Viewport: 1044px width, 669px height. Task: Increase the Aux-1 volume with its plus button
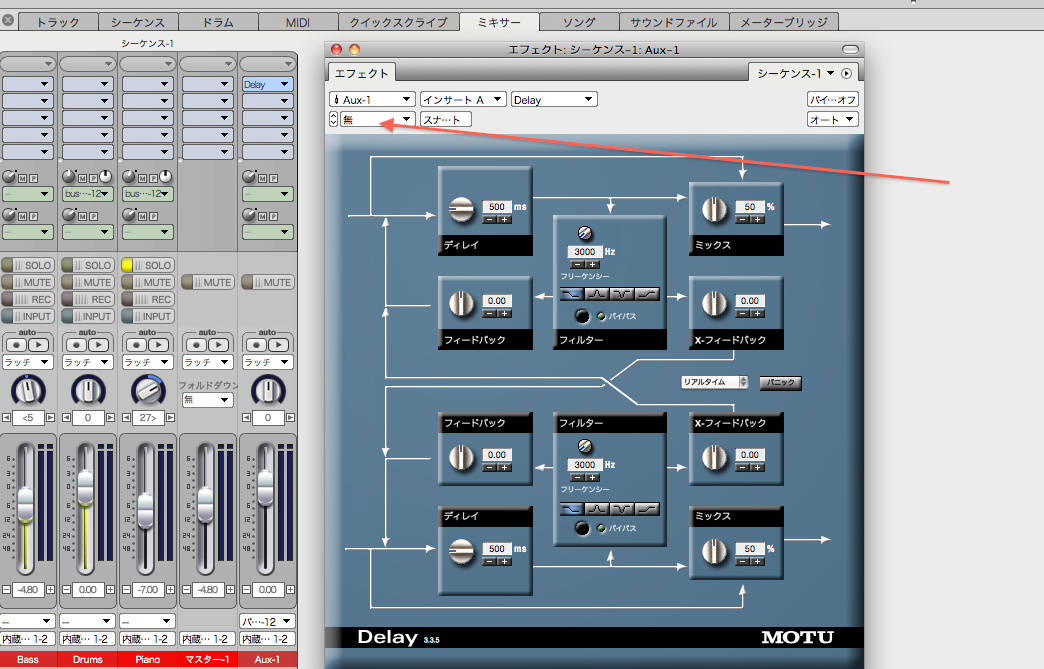click(x=290, y=590)
